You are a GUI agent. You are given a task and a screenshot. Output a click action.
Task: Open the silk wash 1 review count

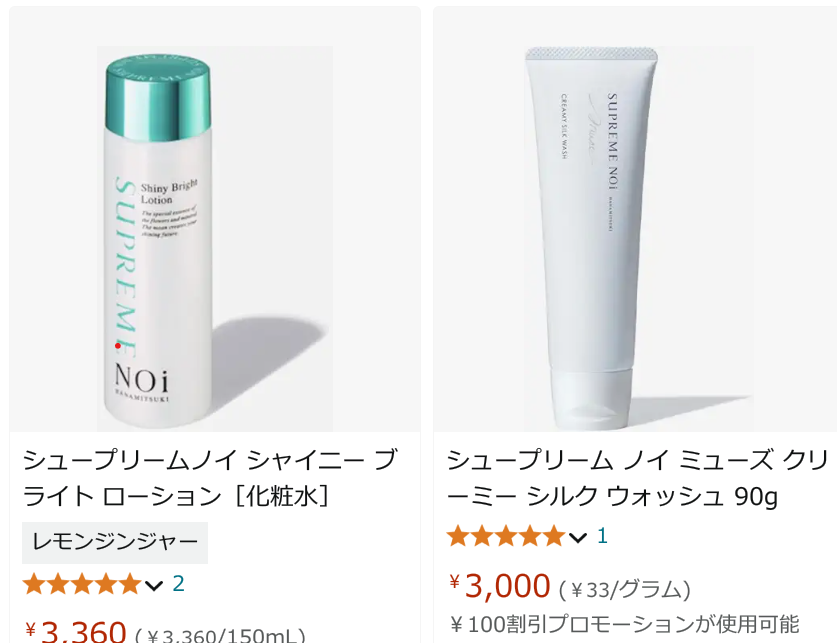(602, 536)
